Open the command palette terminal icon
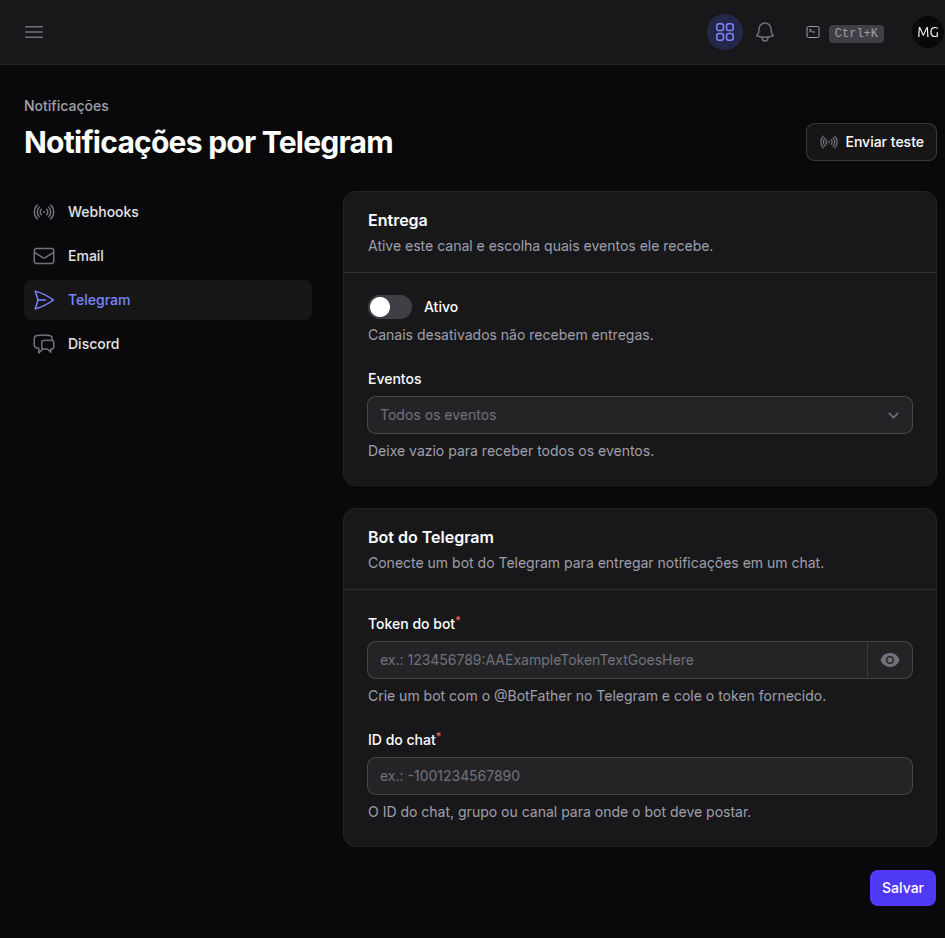 tap(812, 32)
